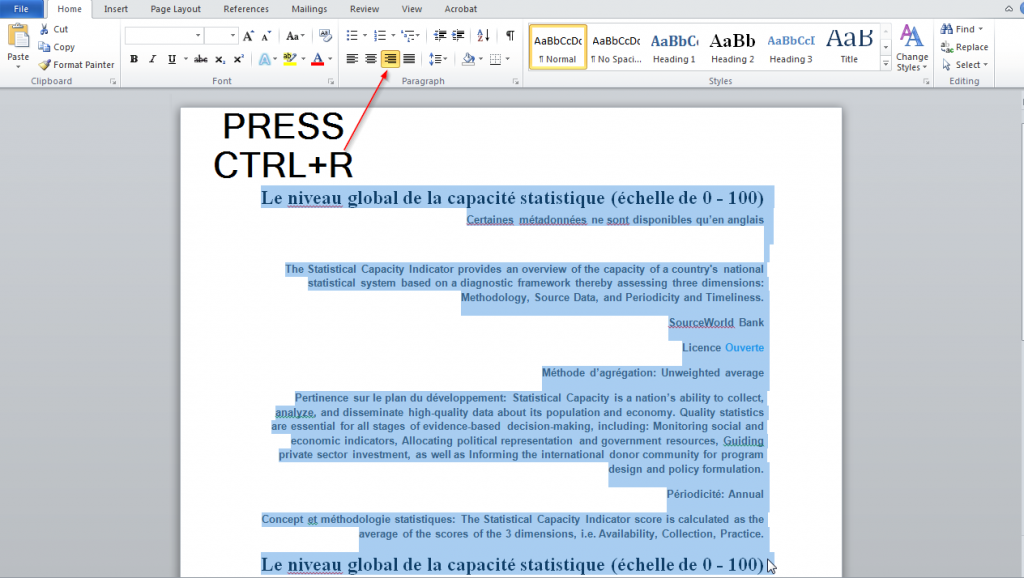The height and width of the screenshot is (578, 1024).
Task: Apply the bottom border button
Action: pos(496,59)
